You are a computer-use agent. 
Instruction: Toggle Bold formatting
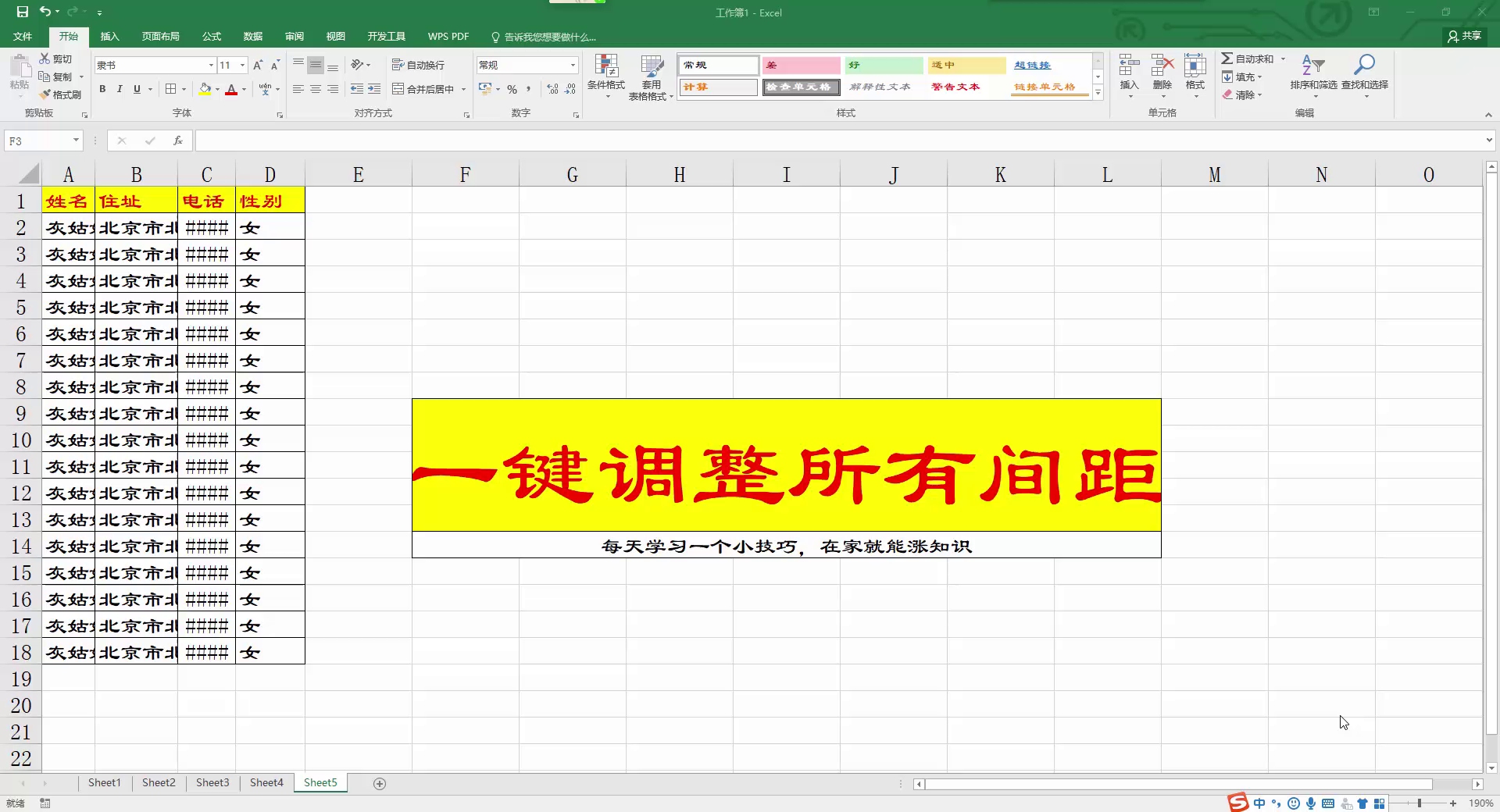[102, 89]
